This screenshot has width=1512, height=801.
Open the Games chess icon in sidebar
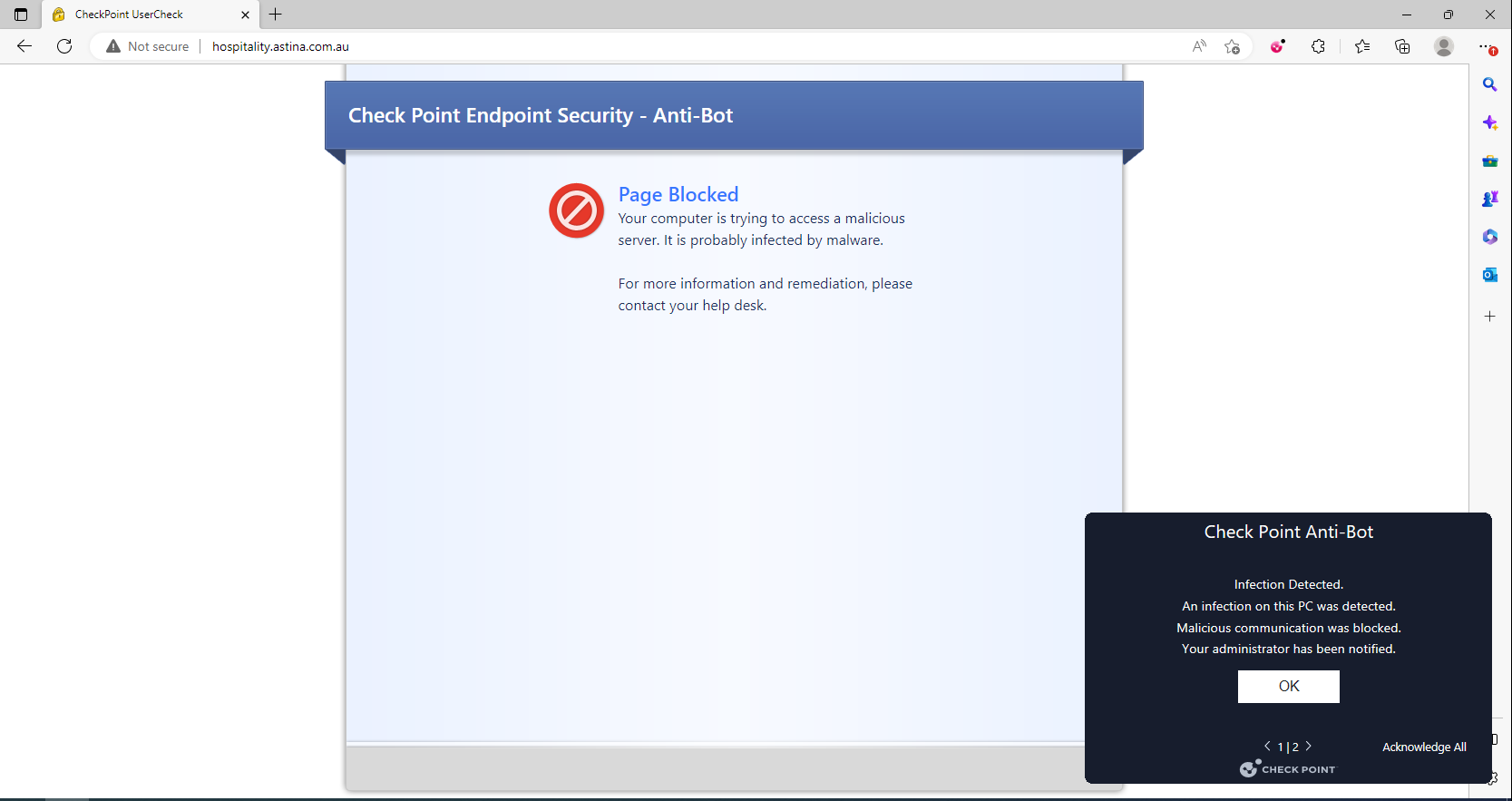(x=1489, y=199)
